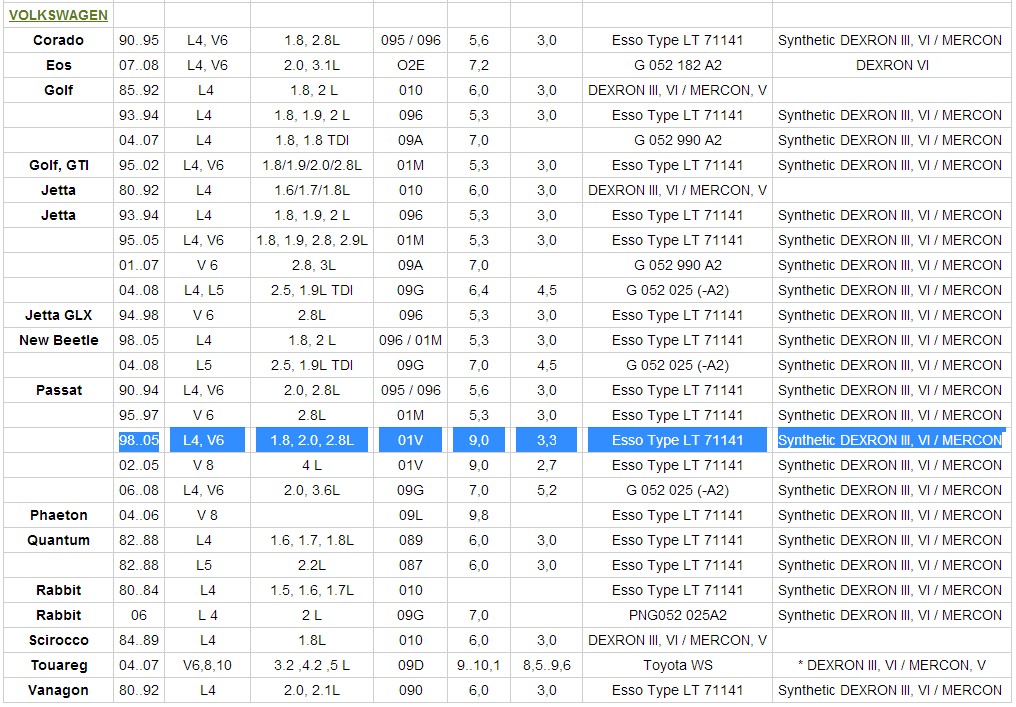
Task: Click the * DEXRON III, VI / MERCON, V cell
Action: pos(892,666)
